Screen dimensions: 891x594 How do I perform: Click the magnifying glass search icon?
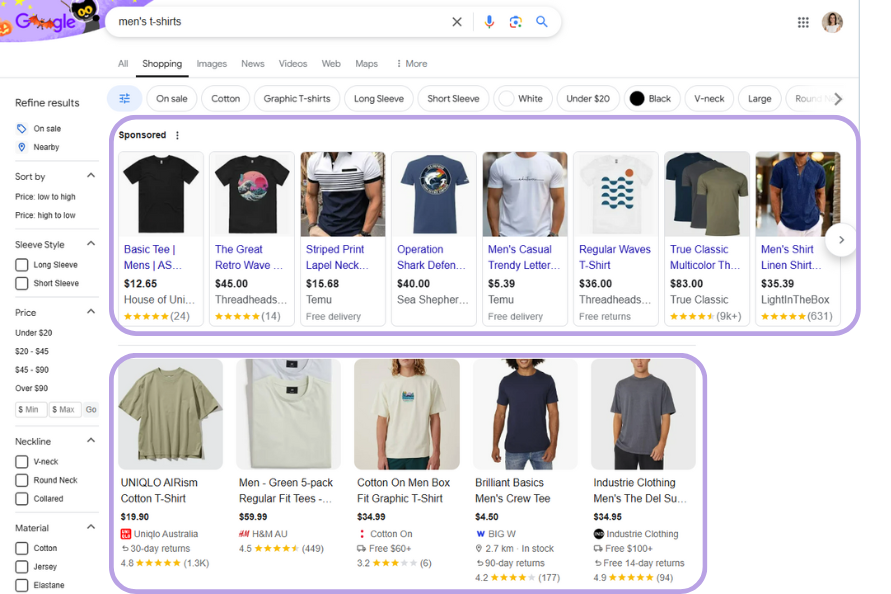pyautogui.click(x=541, y=21)
